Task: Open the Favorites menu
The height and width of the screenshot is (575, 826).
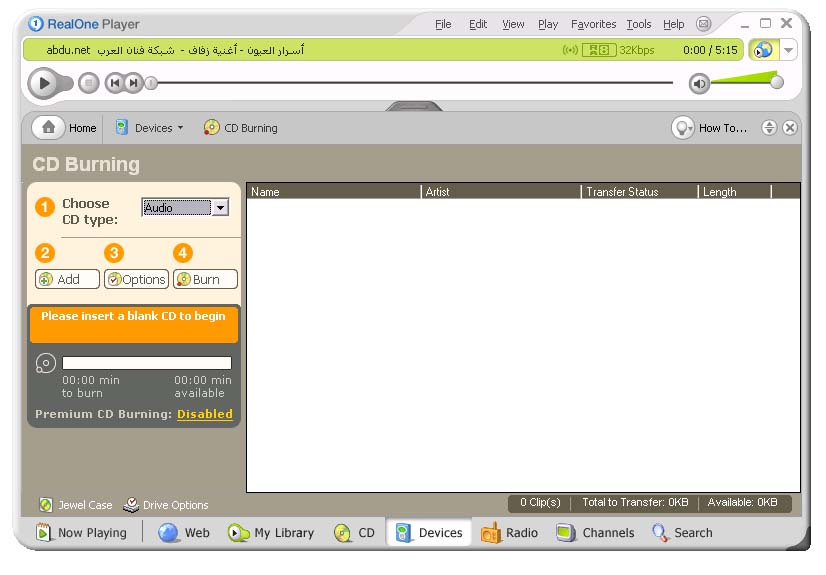Action: point(593,24)
